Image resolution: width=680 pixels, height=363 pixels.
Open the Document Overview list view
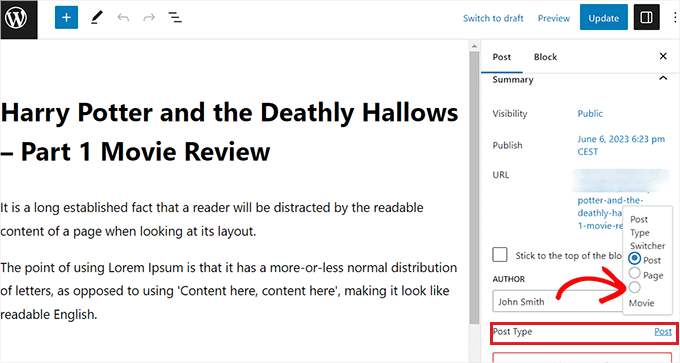pyautogui.click(x=175, y=18)
